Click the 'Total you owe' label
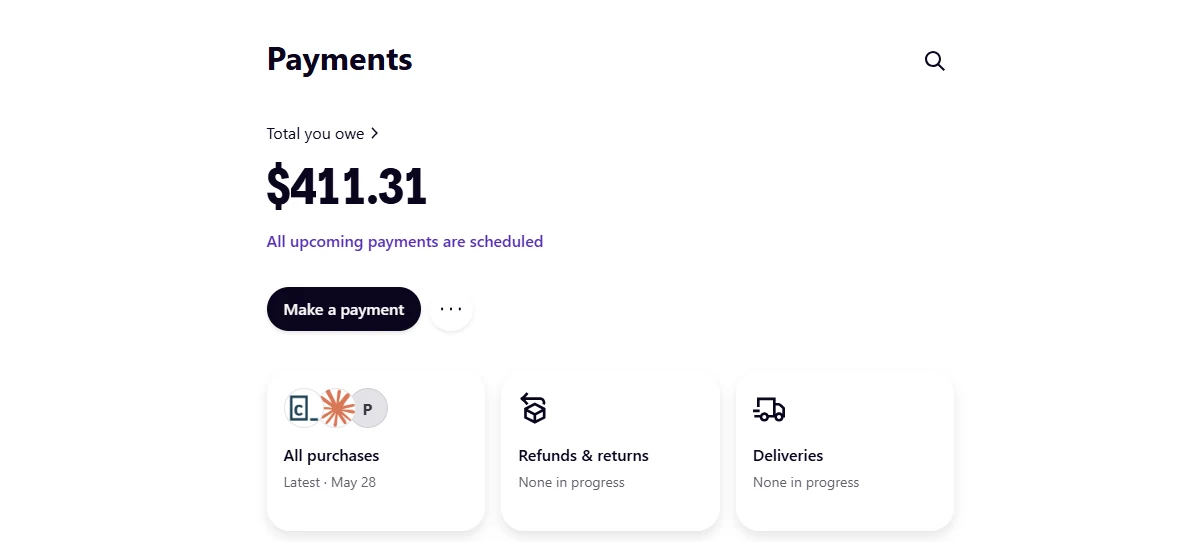The image size is (1184, 542). (x=316, y=134)
